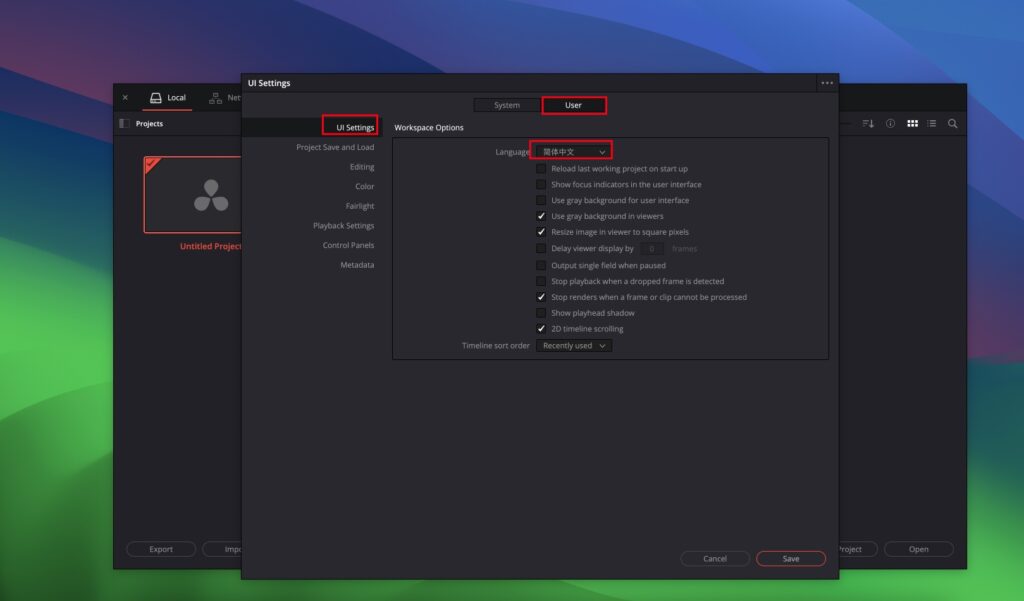Image resolution: width=1024 pixels, height=601 pixels.
Task: Enable reload last working project on start up
Action: (541, 168)
